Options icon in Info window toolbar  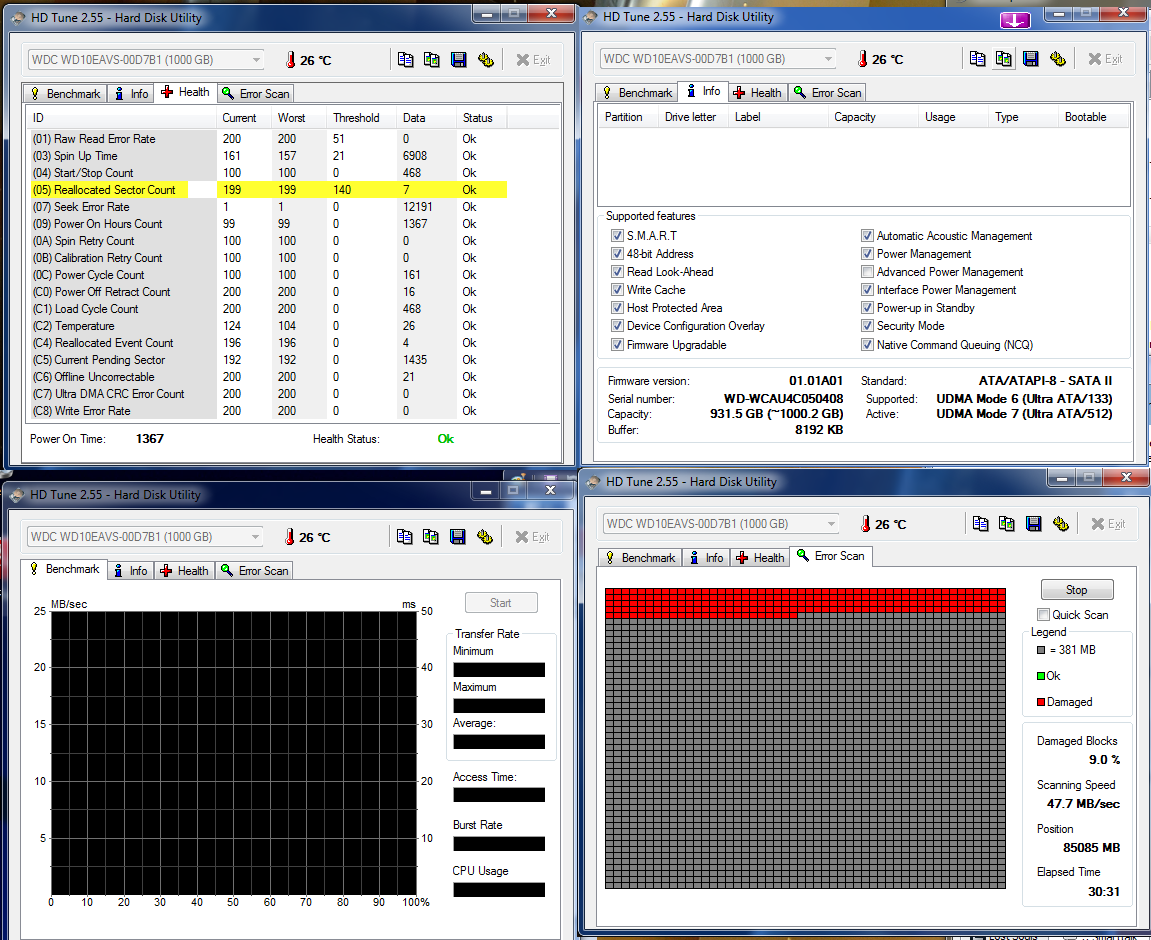[1057, 59]
